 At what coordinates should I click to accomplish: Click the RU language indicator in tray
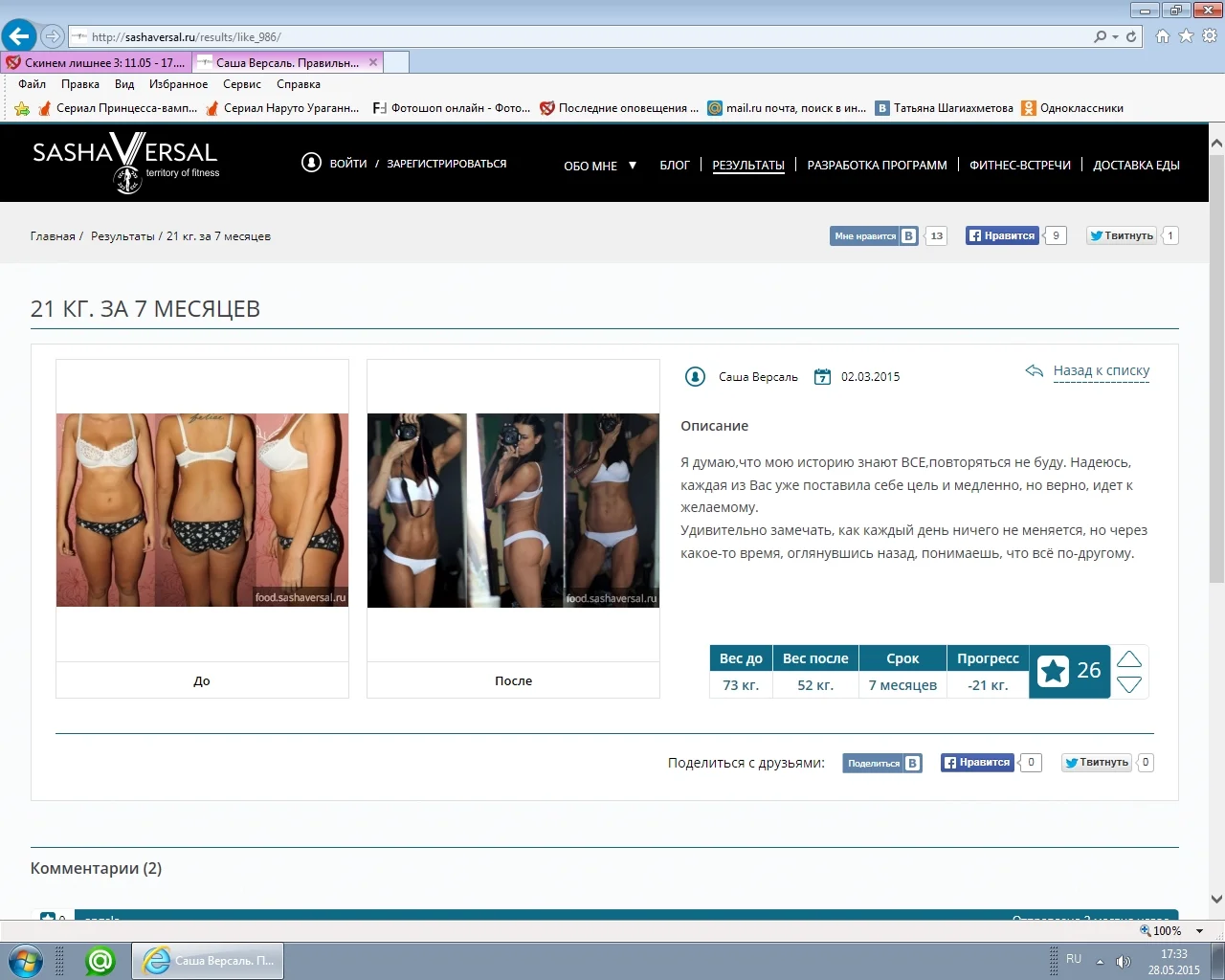click(1074, 959)
